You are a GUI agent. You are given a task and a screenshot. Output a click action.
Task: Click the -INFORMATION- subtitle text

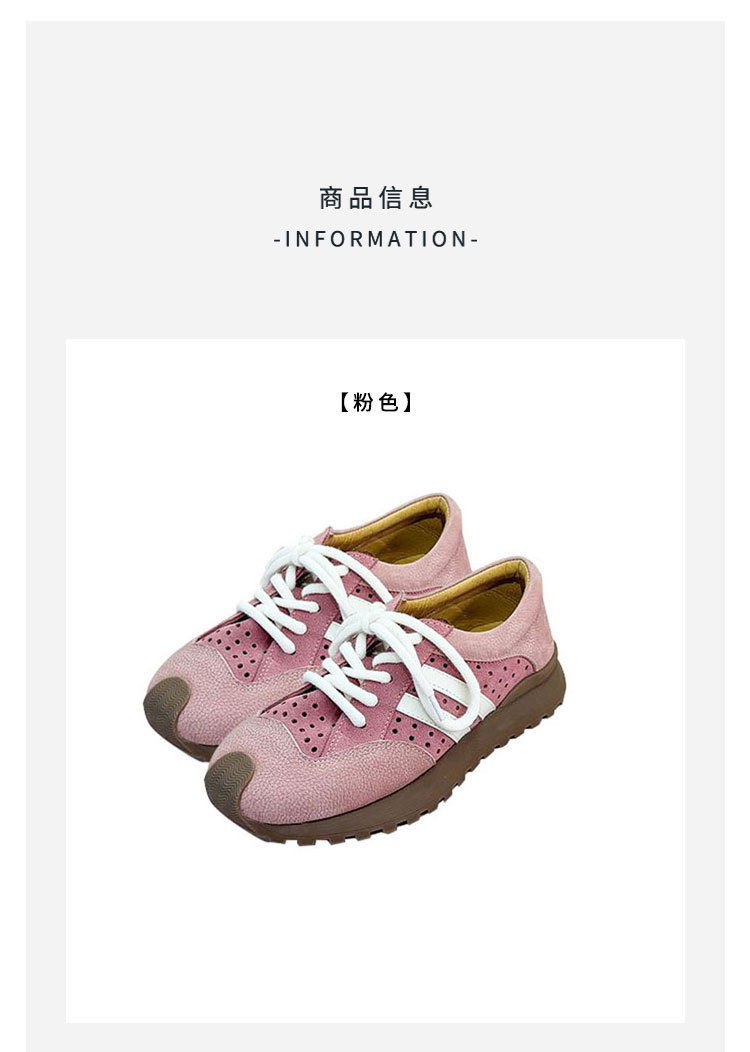coord(376,239)
